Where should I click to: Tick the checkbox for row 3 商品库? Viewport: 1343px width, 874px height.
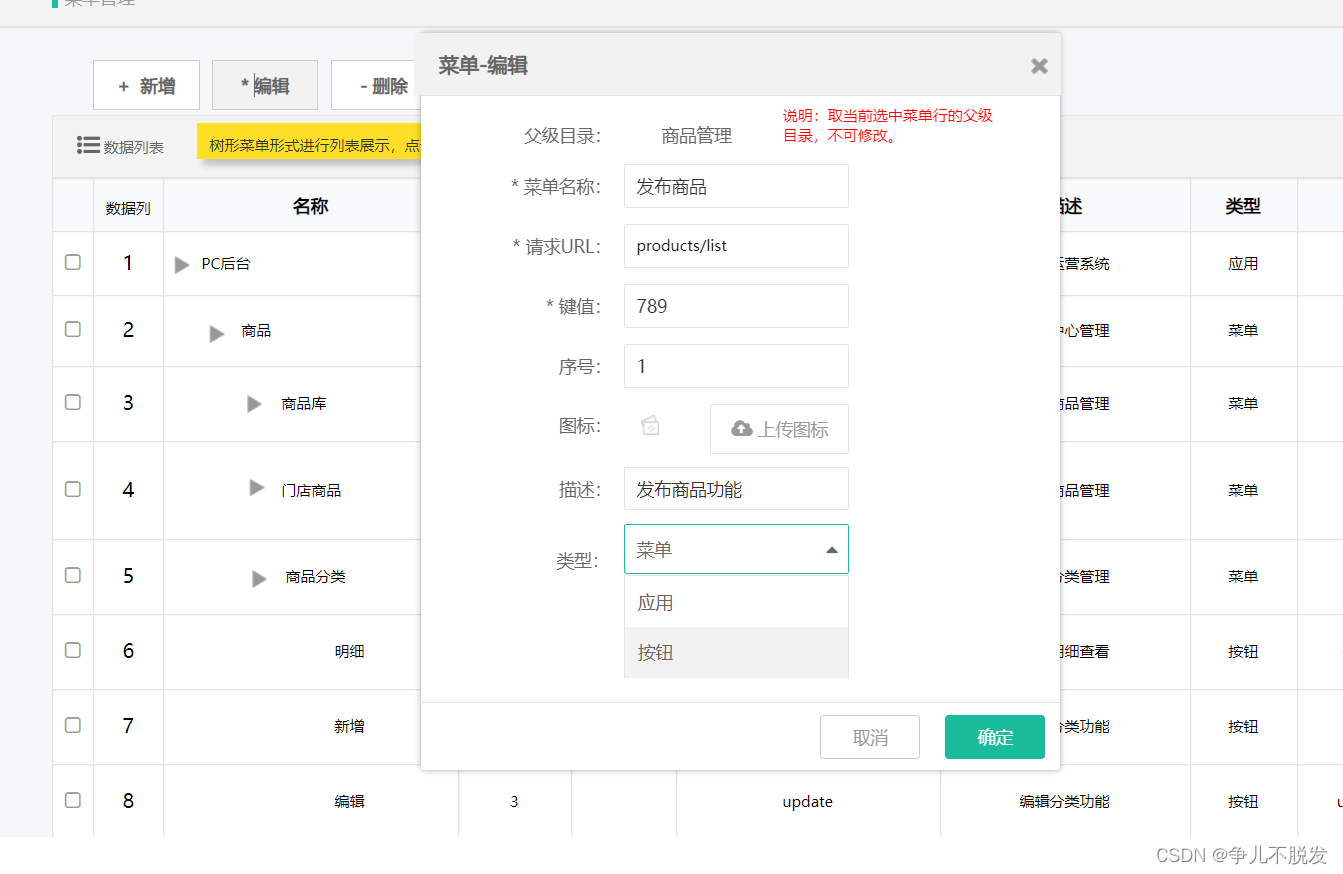click(x=73, y=402)
